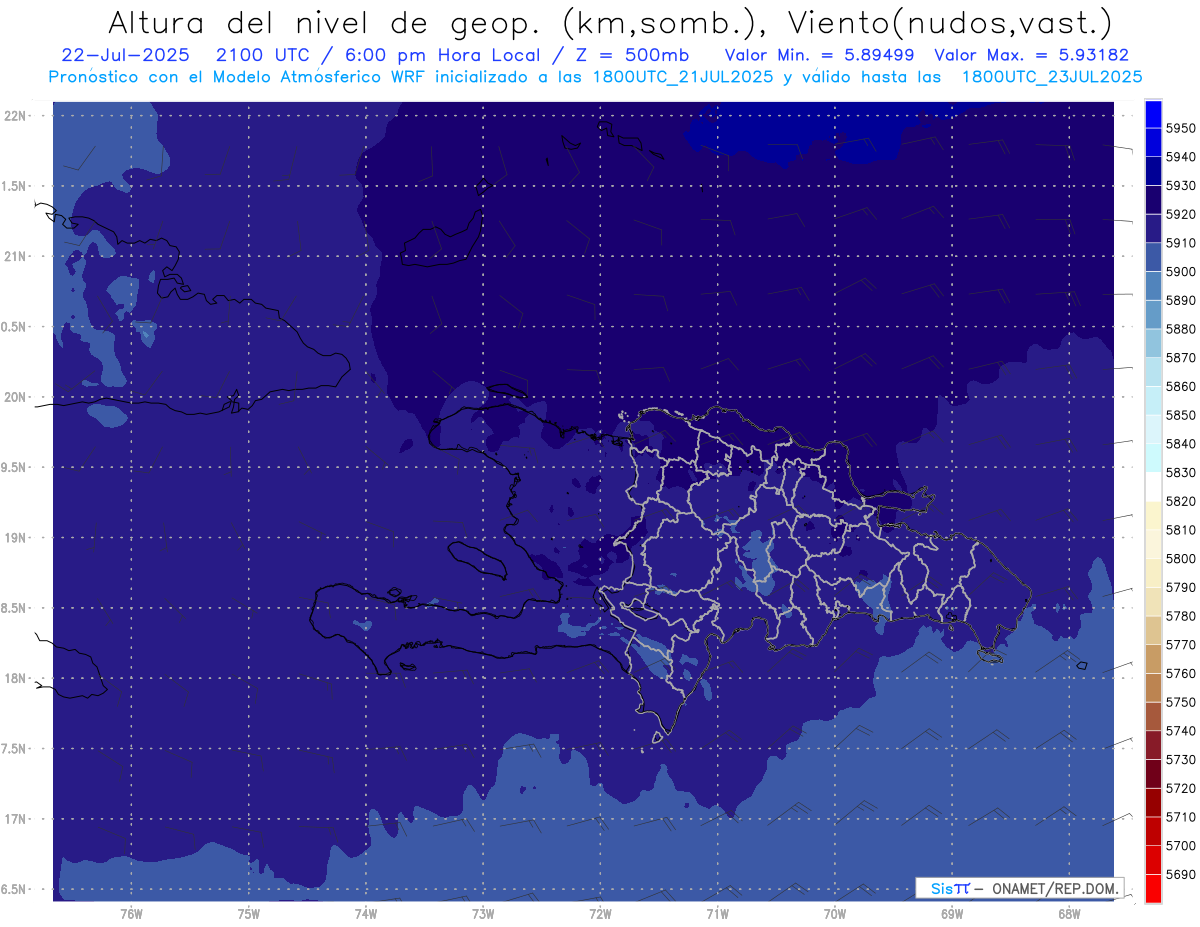Image resolution: width=1200 pixels, height=927 pixels.
Task: Click the 75W longitude label
Action: [x=249, y=913]
